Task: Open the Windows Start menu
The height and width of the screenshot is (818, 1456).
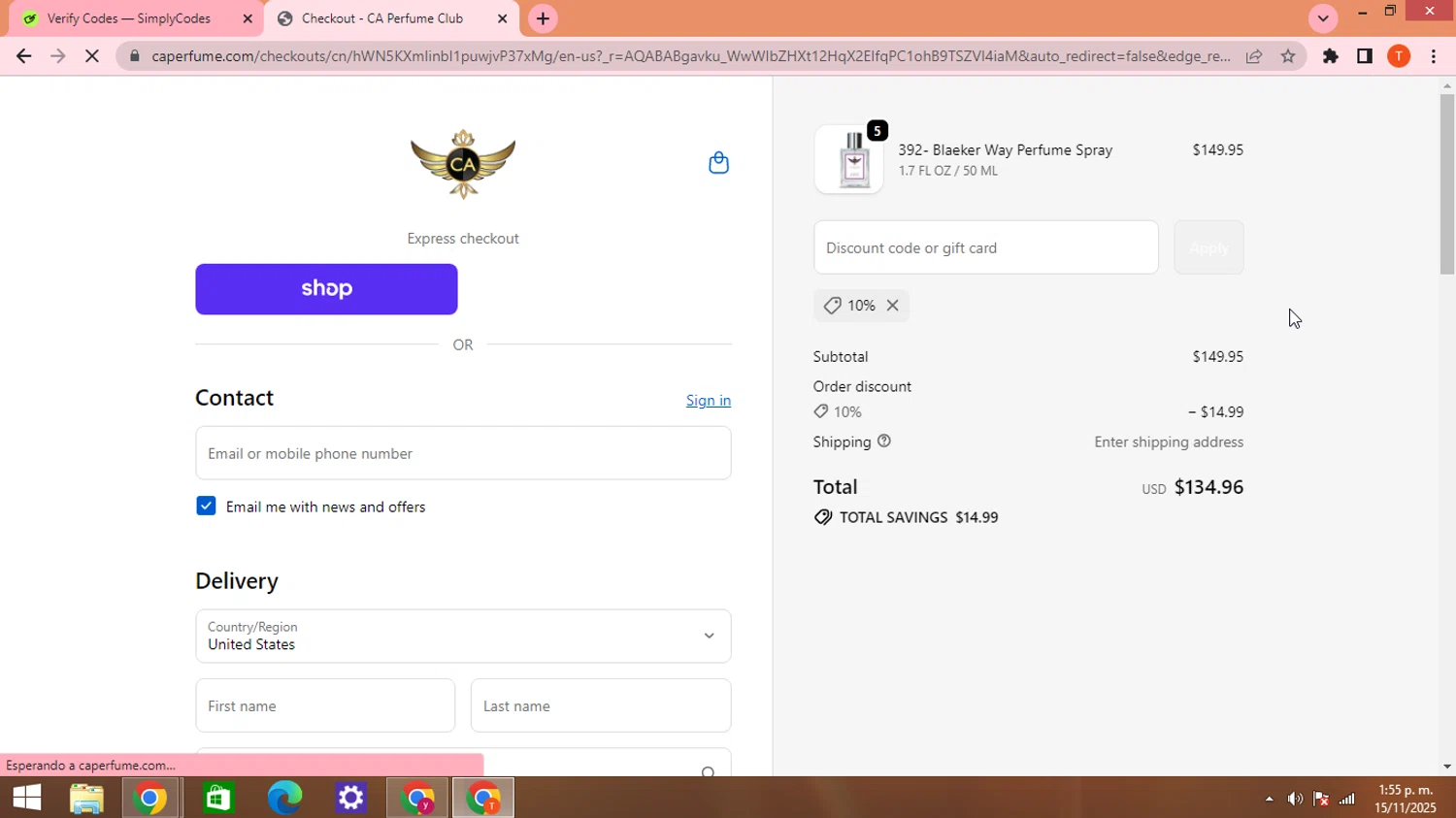Action: point(26,798)
